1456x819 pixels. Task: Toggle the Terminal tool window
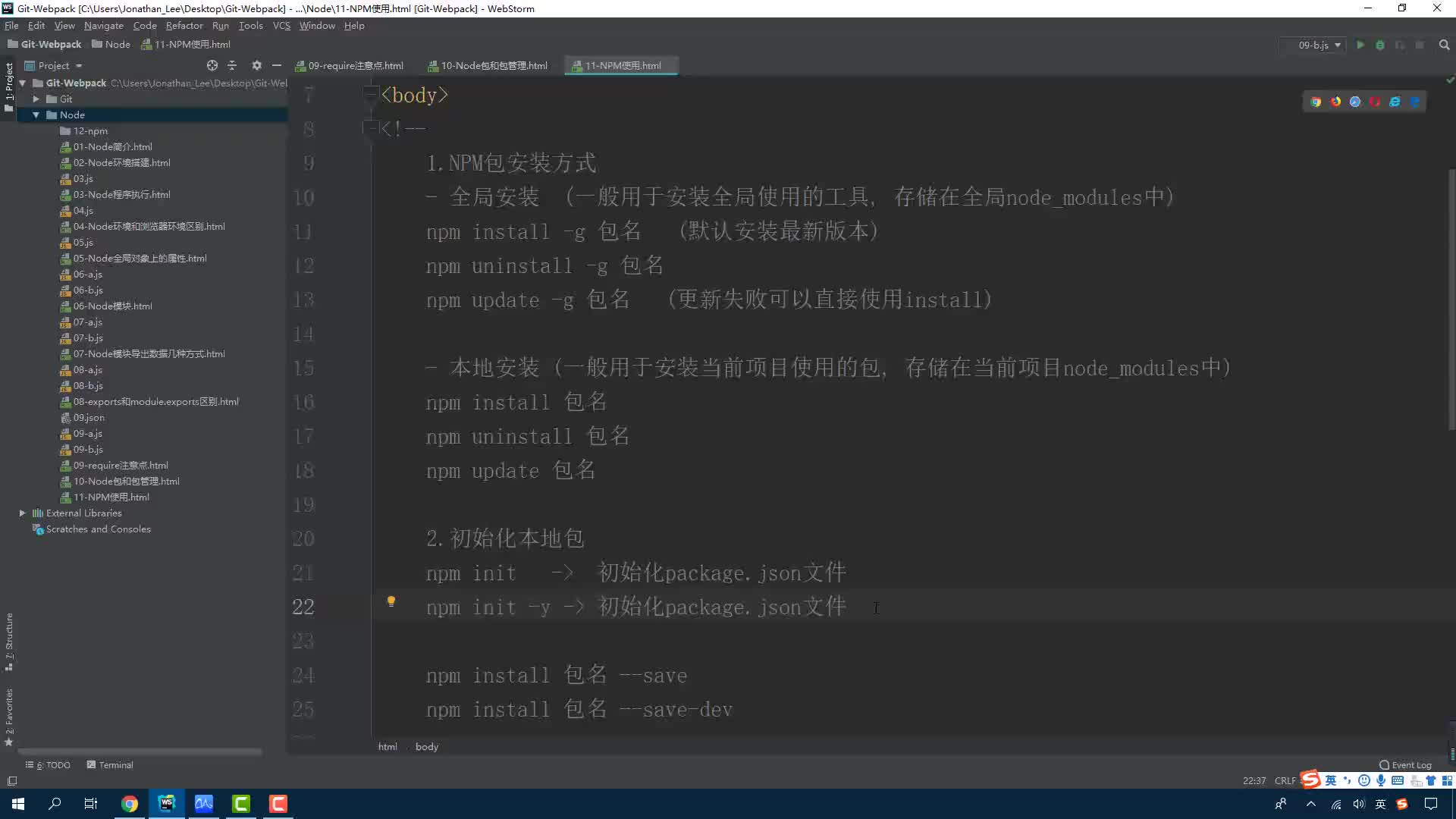[110, 765]
